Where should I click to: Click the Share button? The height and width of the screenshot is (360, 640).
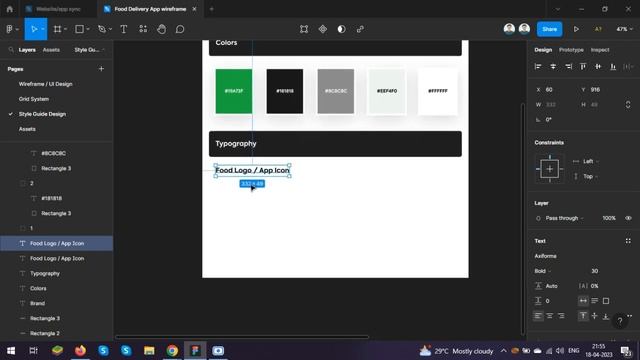point(549,29)
